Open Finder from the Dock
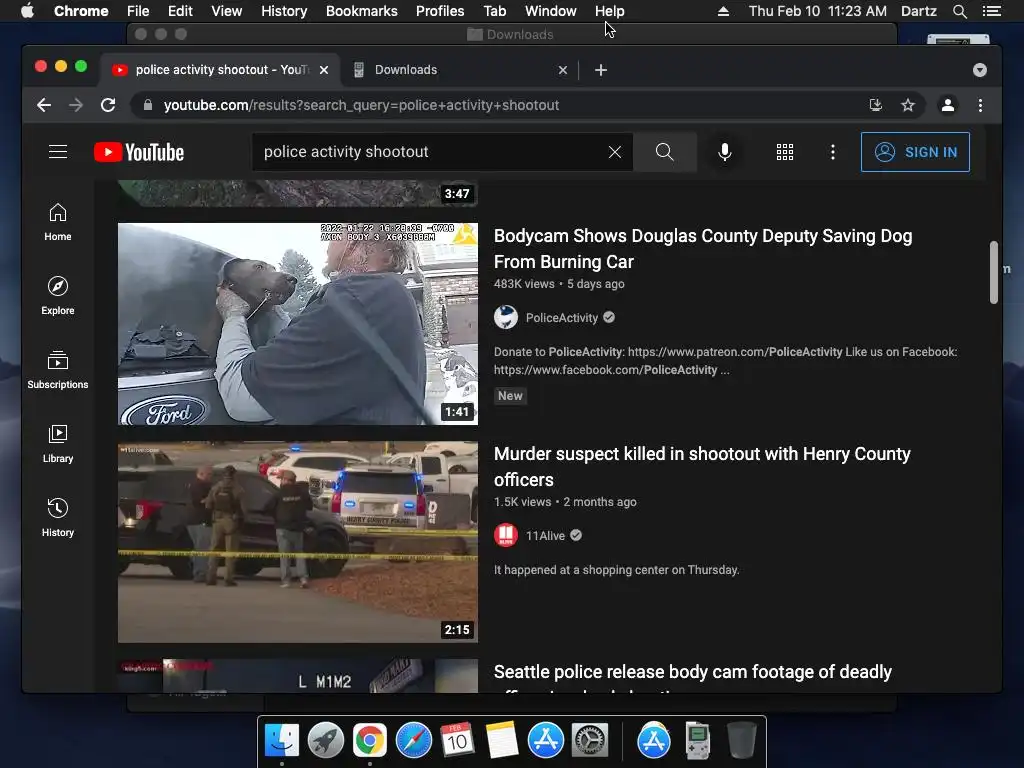This screenshot has height=768, width=1024. [x=282, y=741]
